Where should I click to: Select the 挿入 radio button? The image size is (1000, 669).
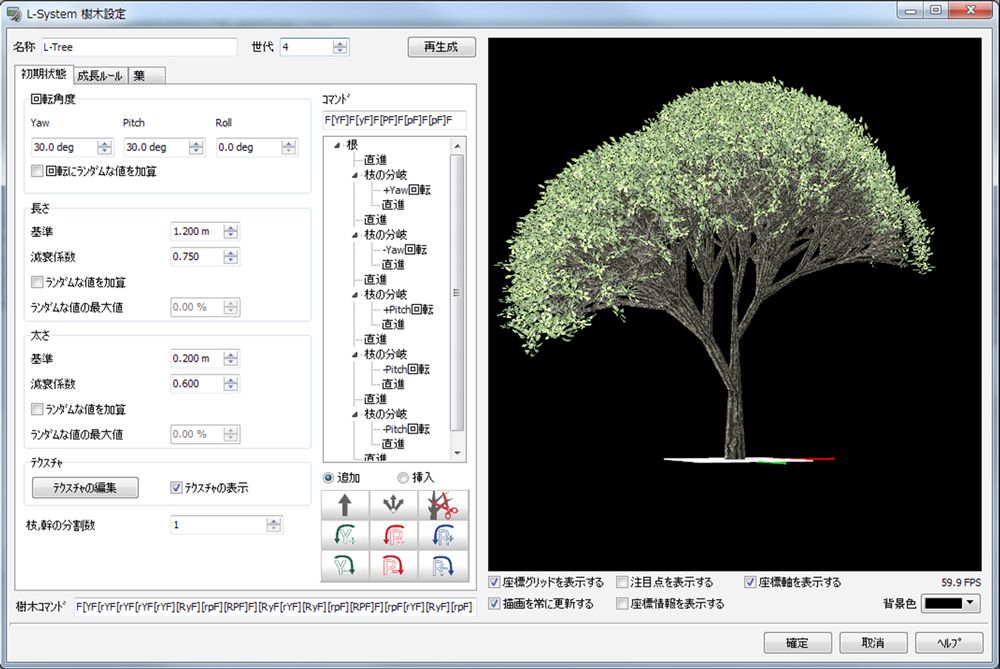tap(403, 478)
